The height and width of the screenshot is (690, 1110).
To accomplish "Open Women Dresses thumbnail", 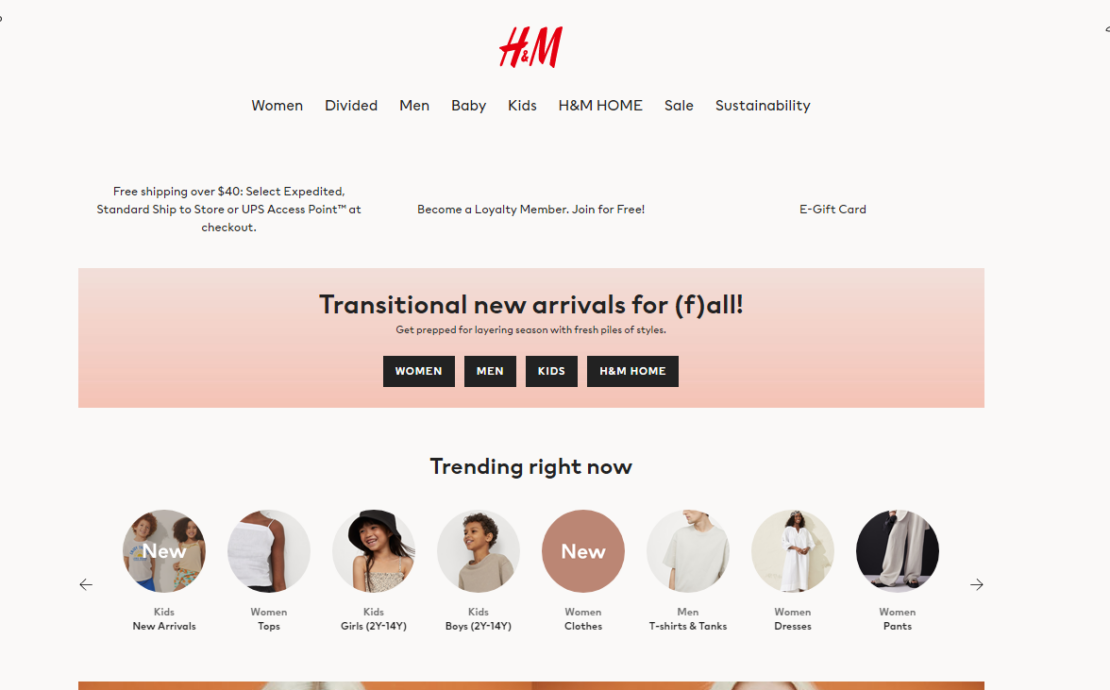I will tap(793, 551).
